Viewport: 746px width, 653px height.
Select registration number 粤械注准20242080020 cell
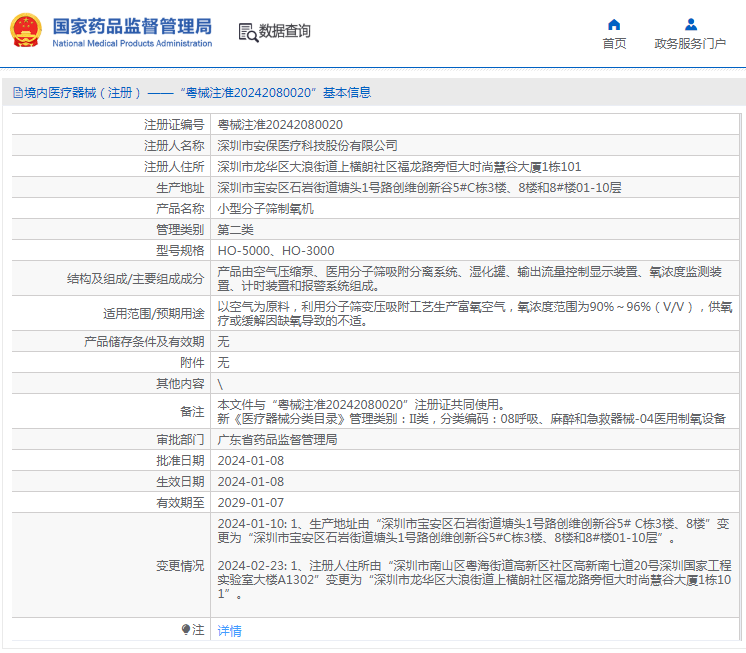coord(280,125)
